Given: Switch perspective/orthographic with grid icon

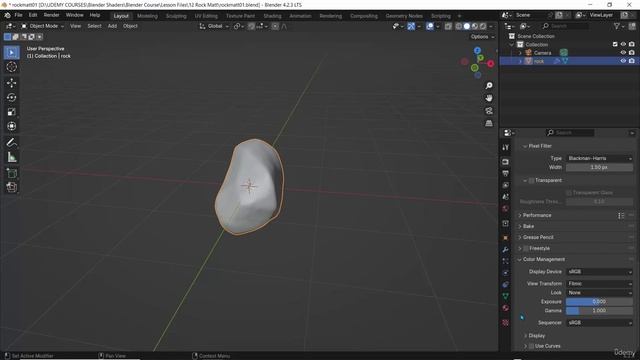Looking at the screenshot, I should (489, 123).
